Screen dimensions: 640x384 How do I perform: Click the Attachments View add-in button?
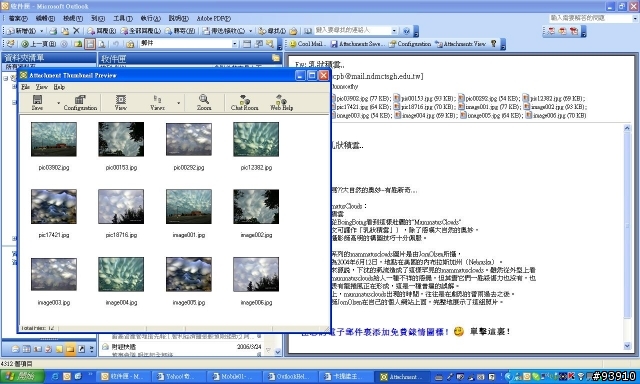pos(460,44)
